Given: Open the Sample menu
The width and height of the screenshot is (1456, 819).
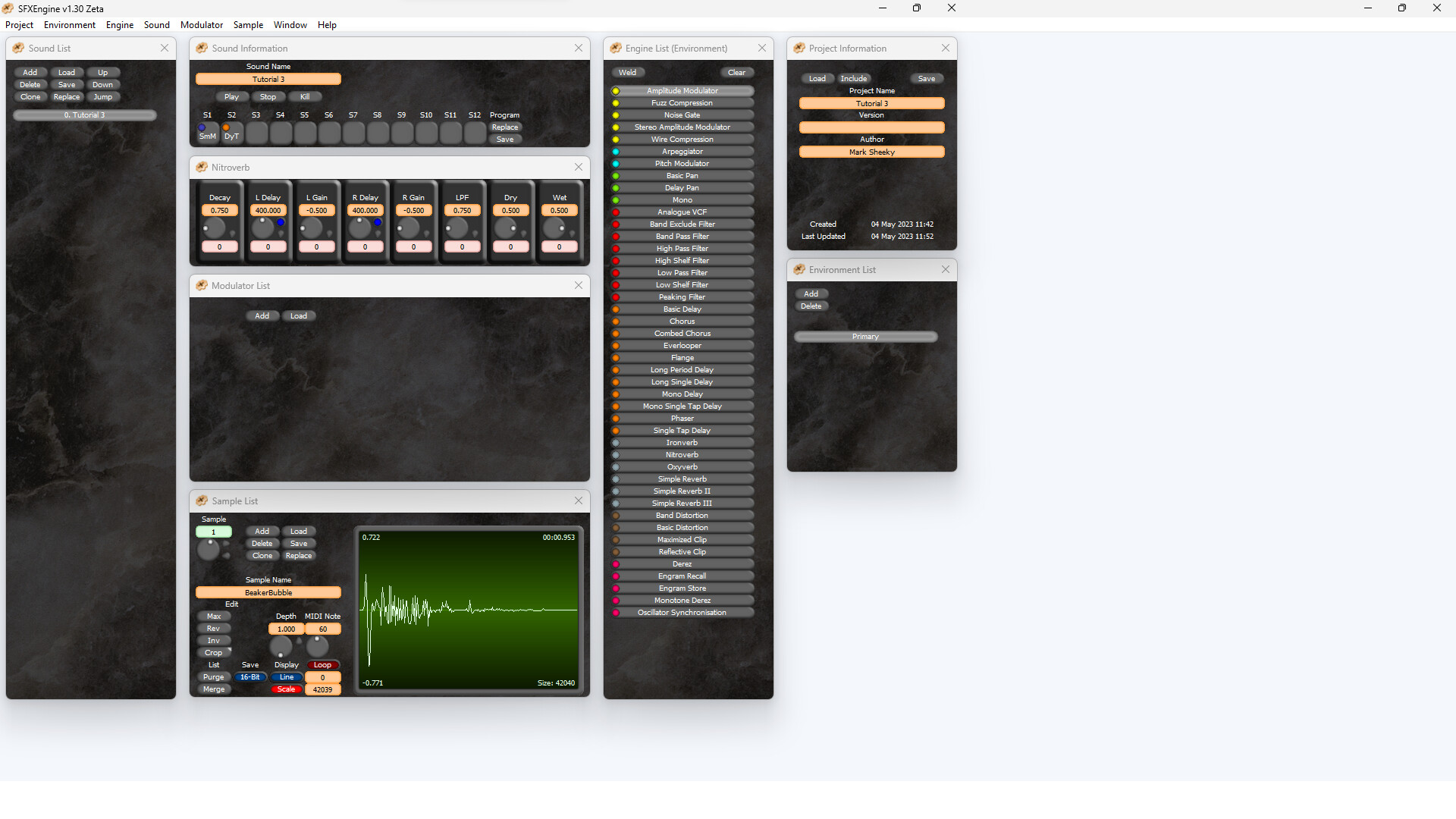Looking at the screenshot, I should [248, 24].
